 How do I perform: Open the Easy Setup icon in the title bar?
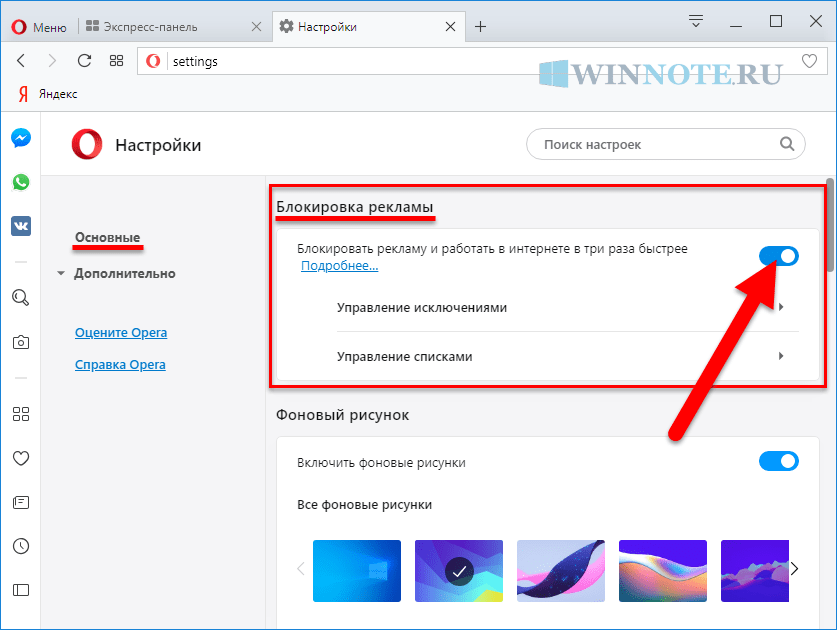coord(696,21)
